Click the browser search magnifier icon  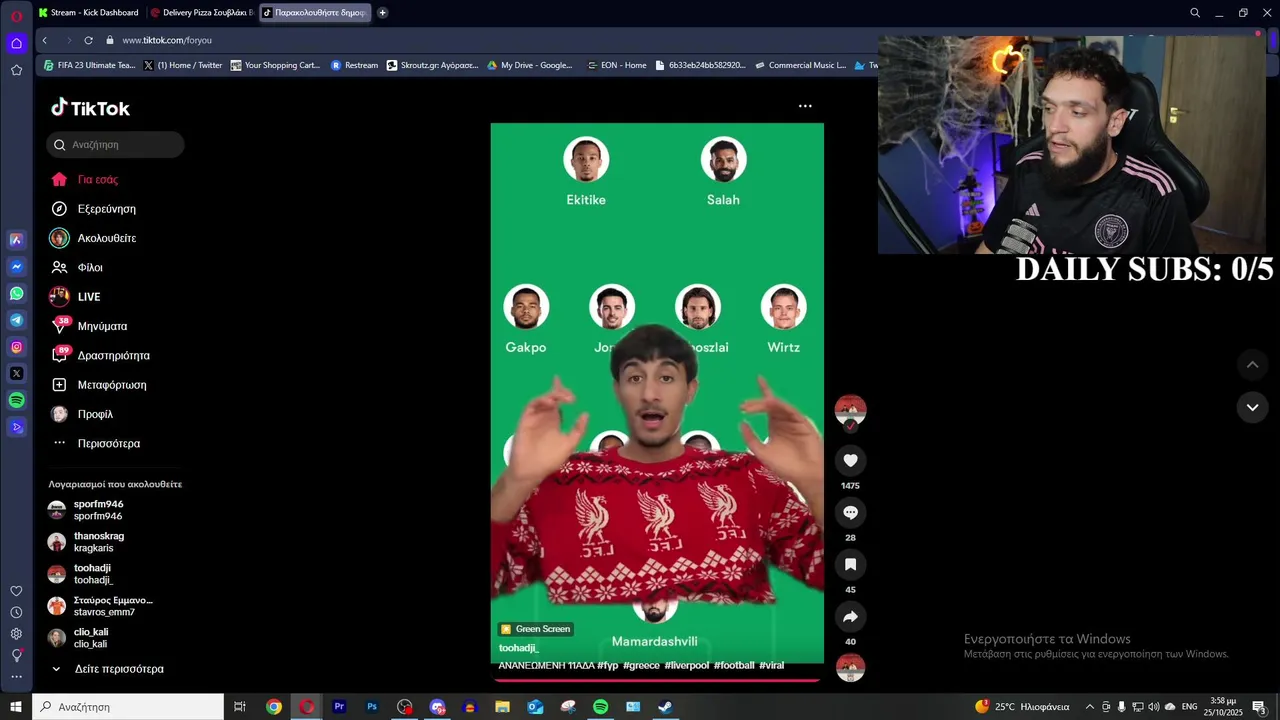tap(1194, 13)
